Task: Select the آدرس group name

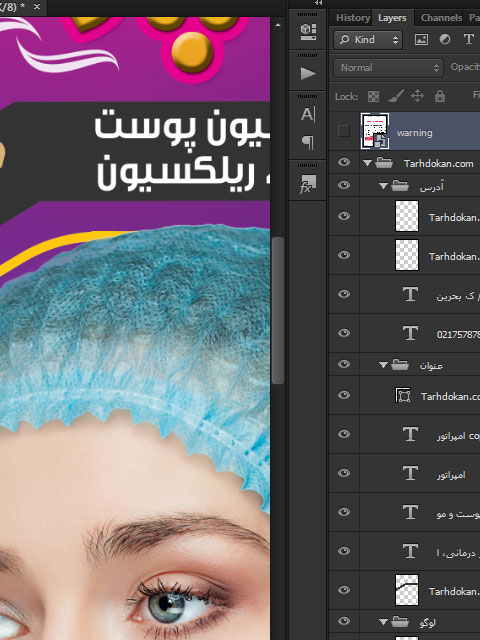Action: 431,187
